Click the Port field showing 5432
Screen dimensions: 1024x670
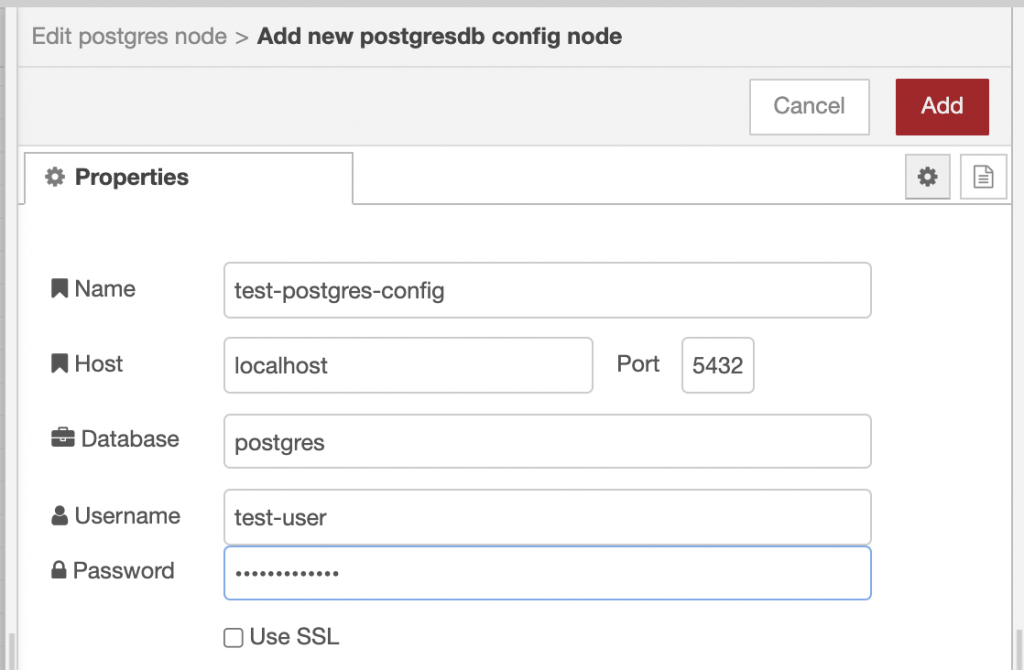click(717, 365)
